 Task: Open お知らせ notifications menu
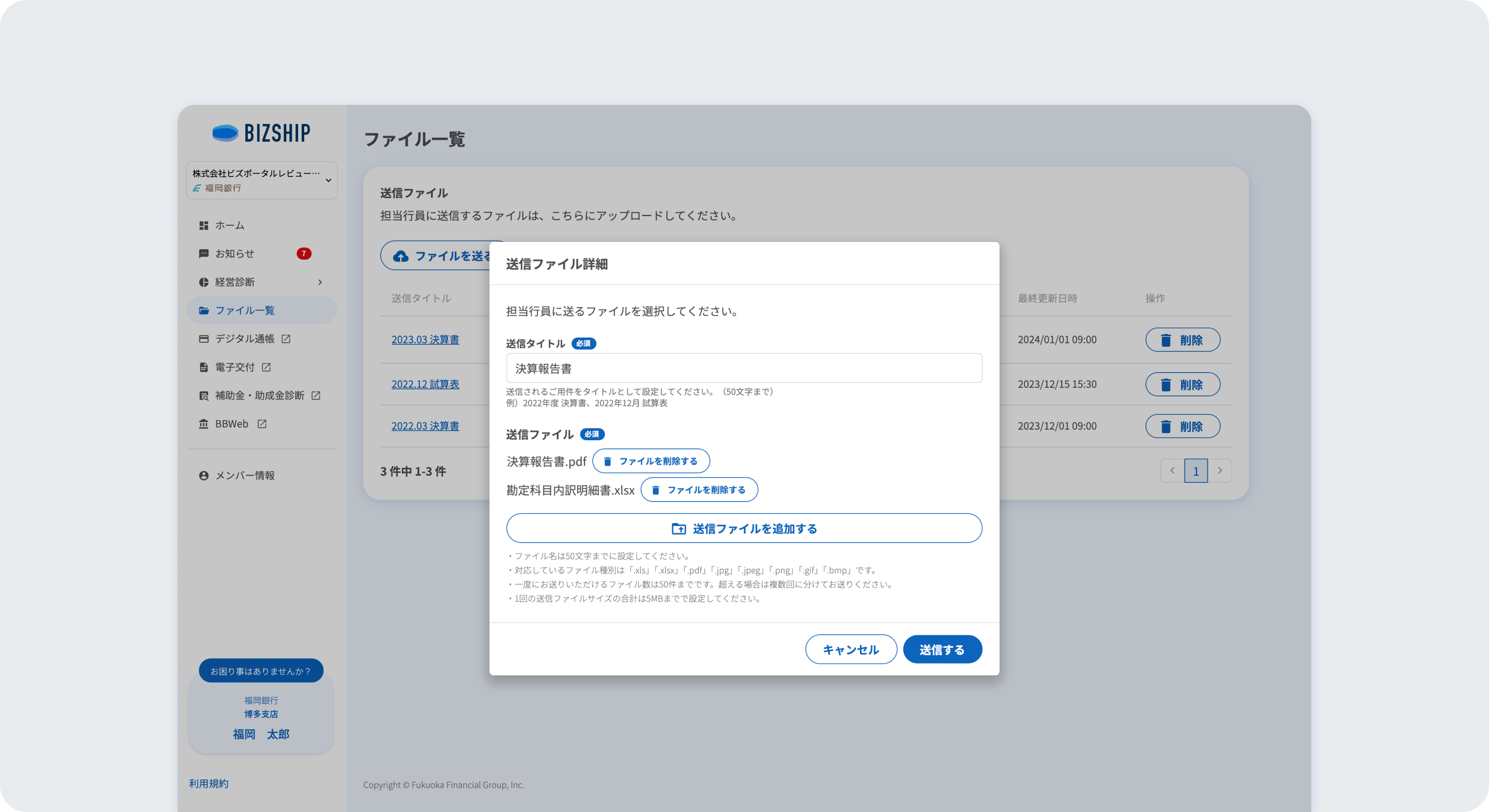click(x=262, y=254)
